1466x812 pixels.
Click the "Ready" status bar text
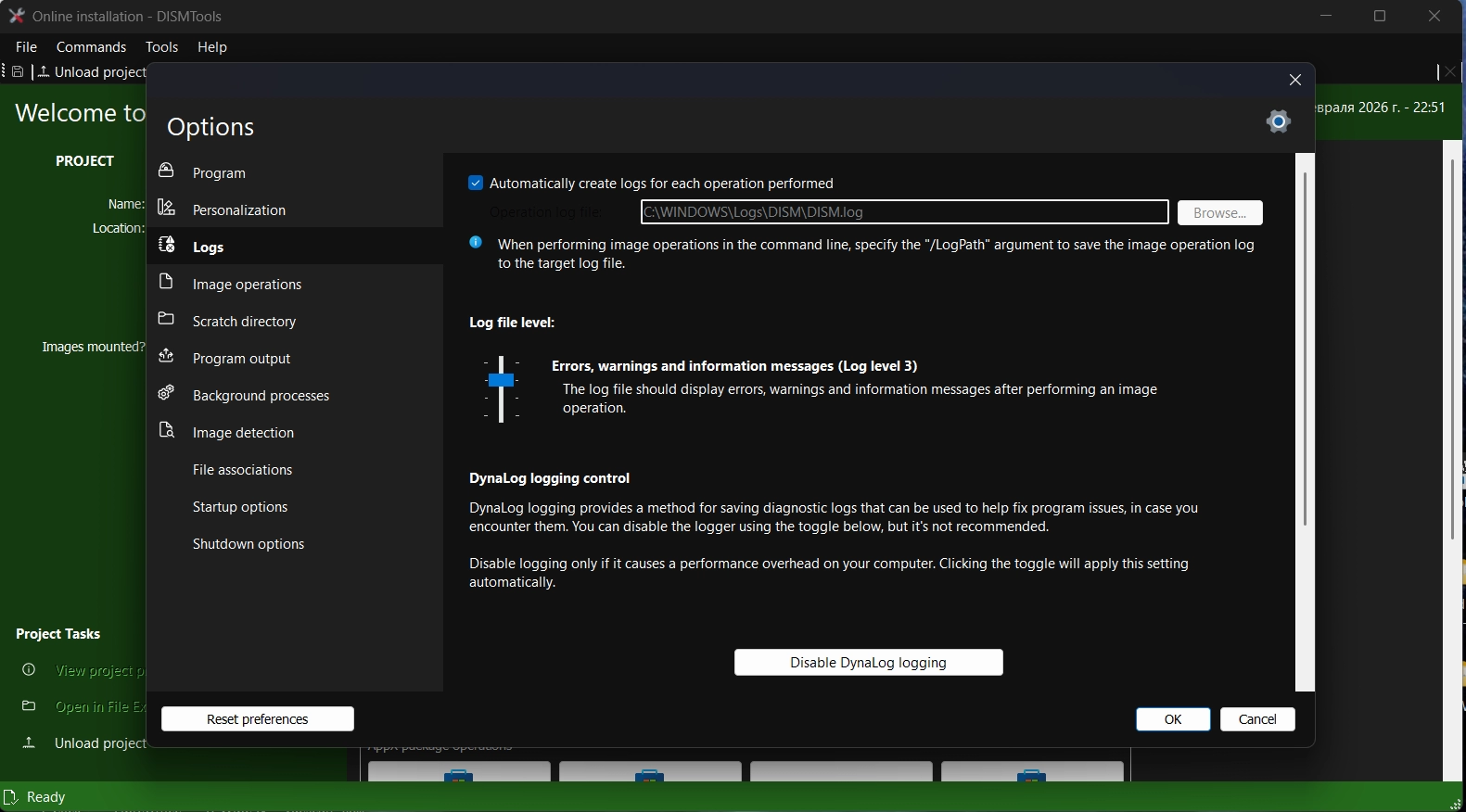coord(46,797)
